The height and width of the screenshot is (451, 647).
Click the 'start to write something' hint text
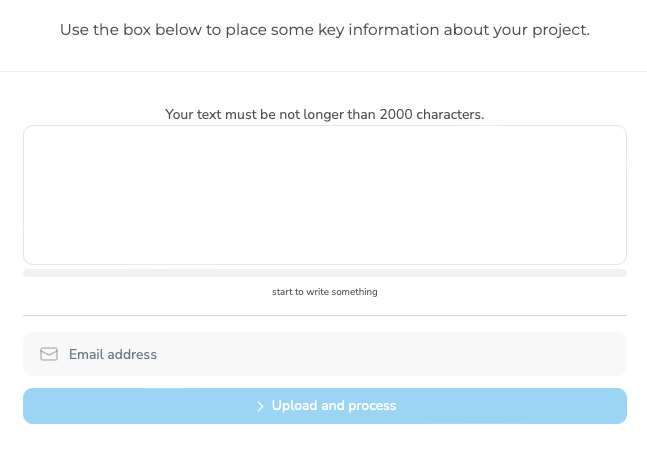click(325, 292)
